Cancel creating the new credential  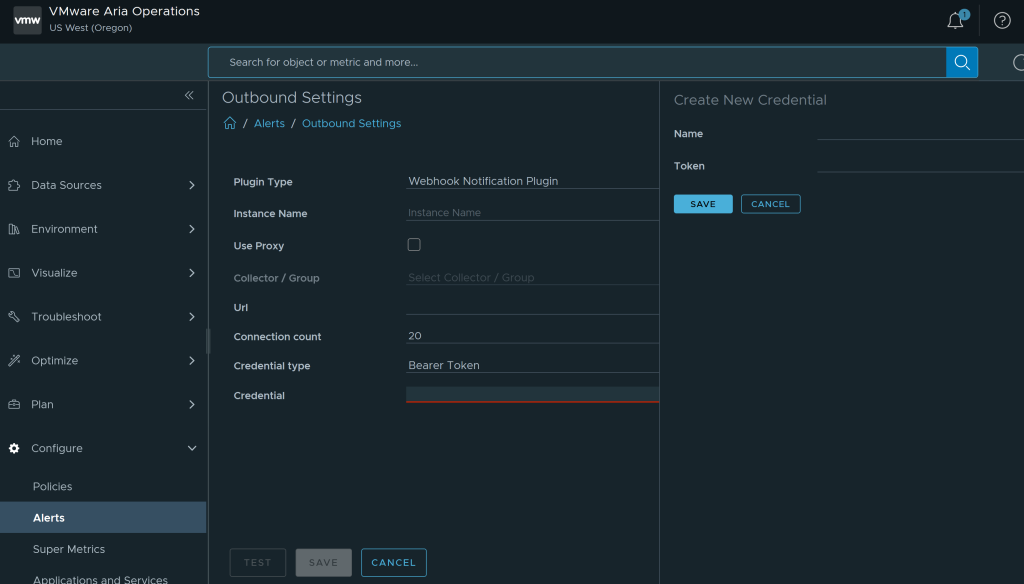coord(770,204)
